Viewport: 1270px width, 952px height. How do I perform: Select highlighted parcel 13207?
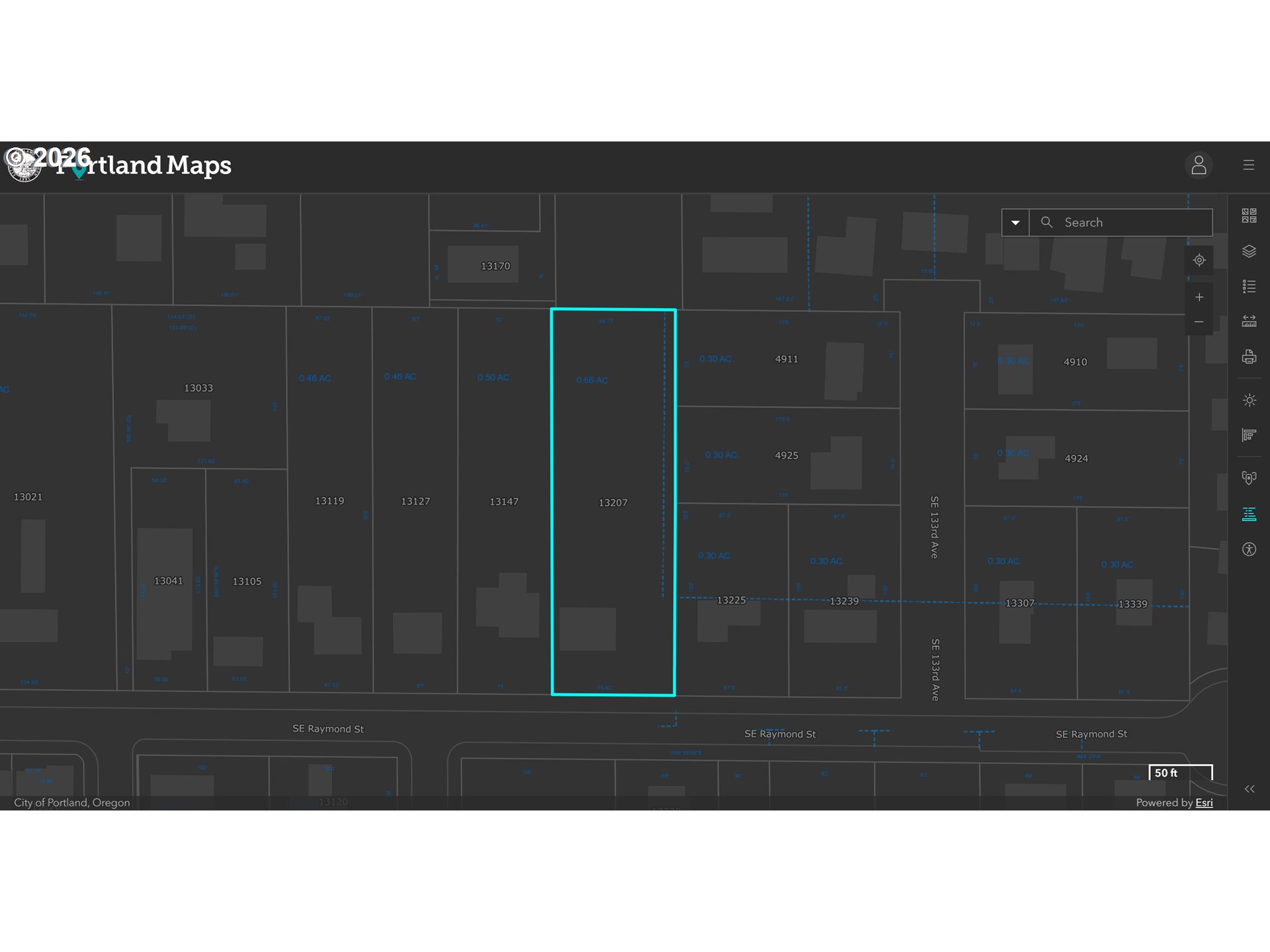(x=613, y=503)
